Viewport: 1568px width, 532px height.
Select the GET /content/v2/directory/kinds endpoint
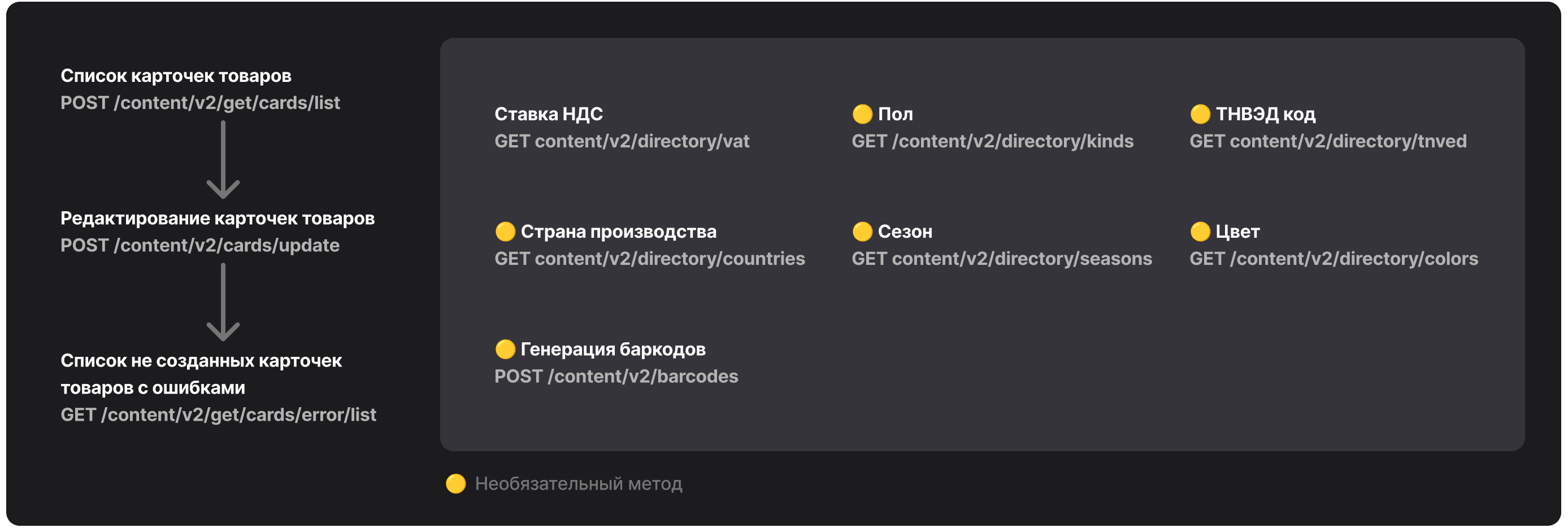992,141
